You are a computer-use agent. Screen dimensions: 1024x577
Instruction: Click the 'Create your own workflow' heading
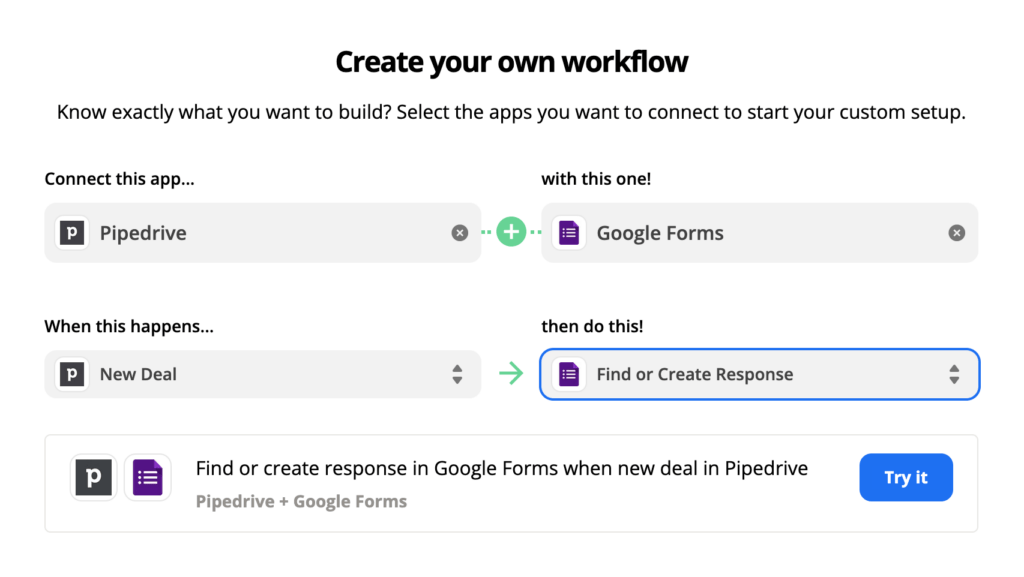pos(511,62)
